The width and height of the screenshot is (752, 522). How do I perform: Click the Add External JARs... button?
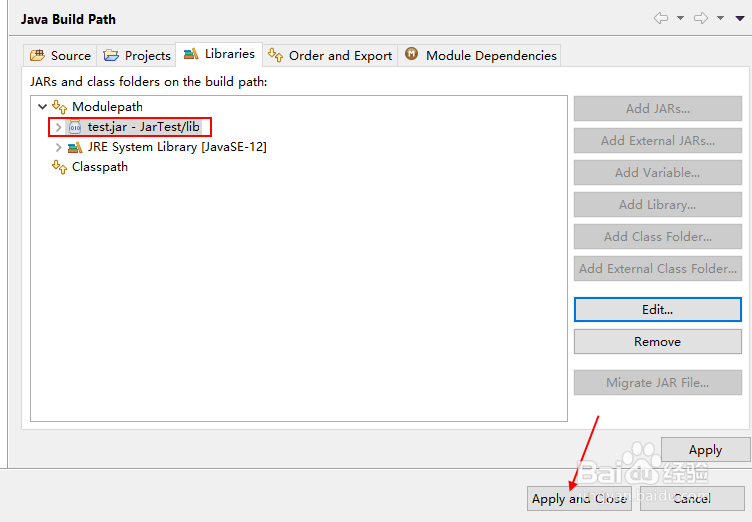658,141
